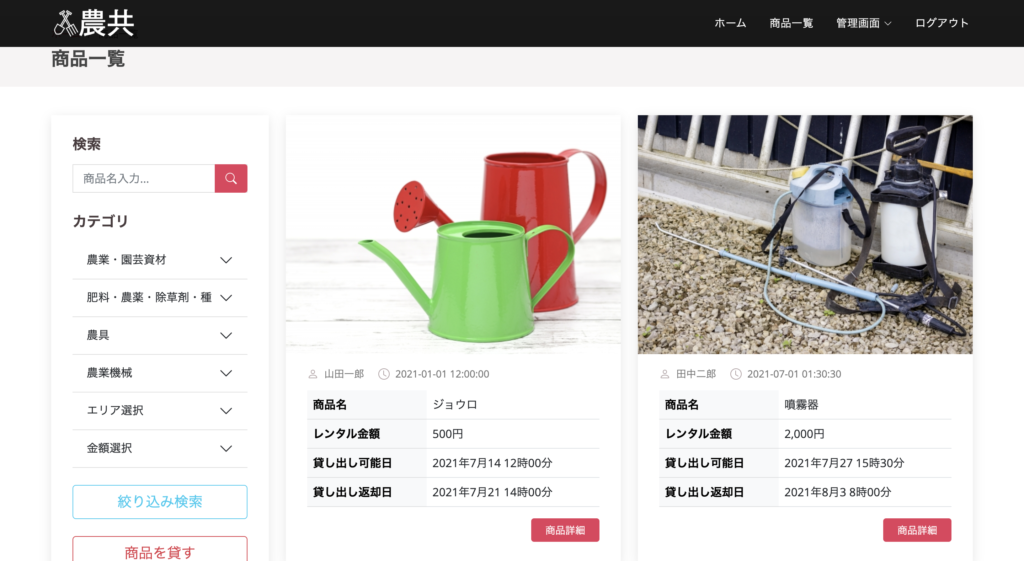Screen dimensions: 1024x561
Task: Focus the 商品名入力 search field
Action: (x=144, y=179)
